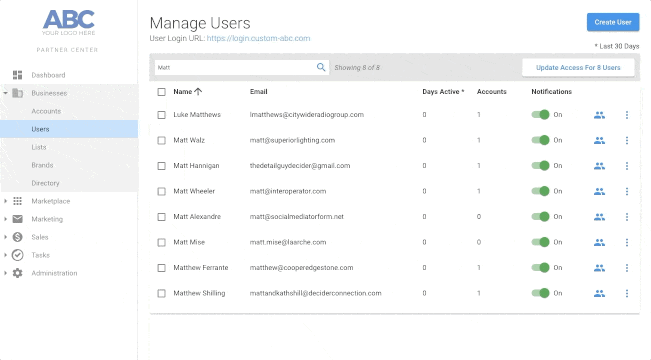
Task: Go to Dashboard label in sidebar
Action: coord(48,75)
